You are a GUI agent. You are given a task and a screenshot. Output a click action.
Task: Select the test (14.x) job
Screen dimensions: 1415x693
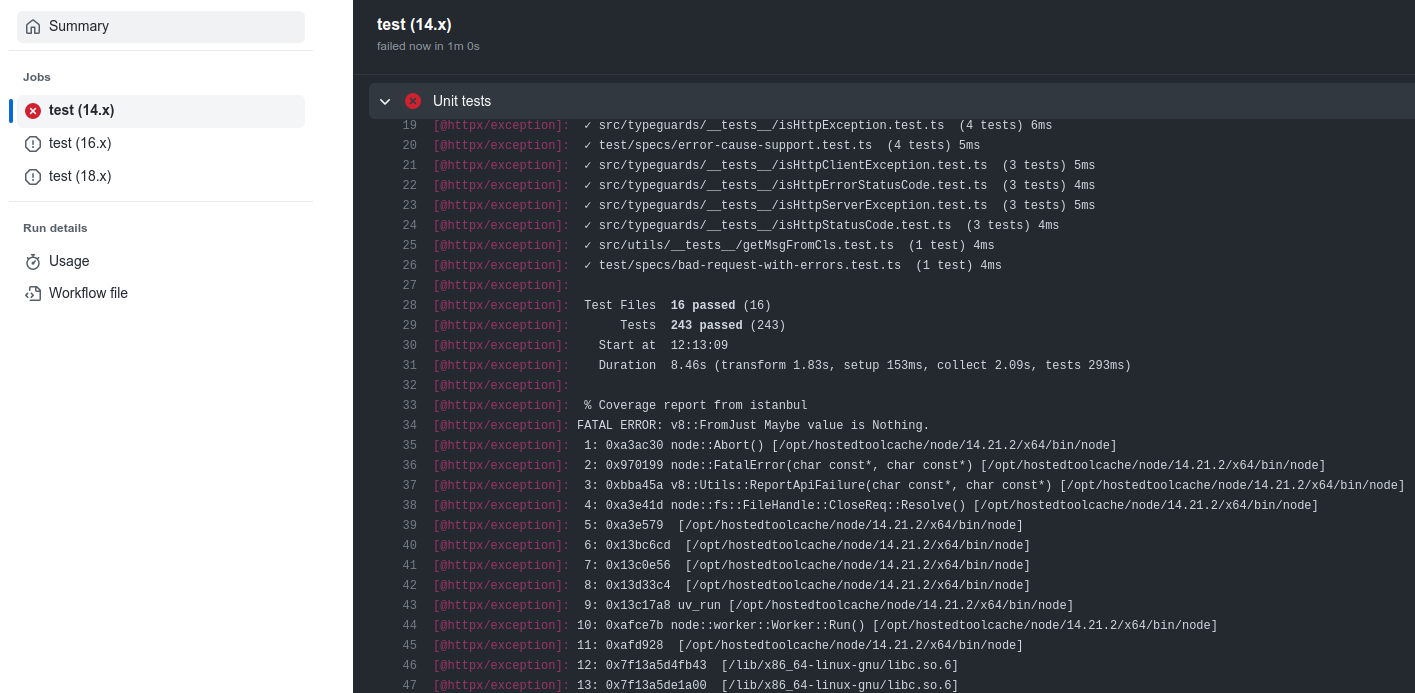coord(81,110)
